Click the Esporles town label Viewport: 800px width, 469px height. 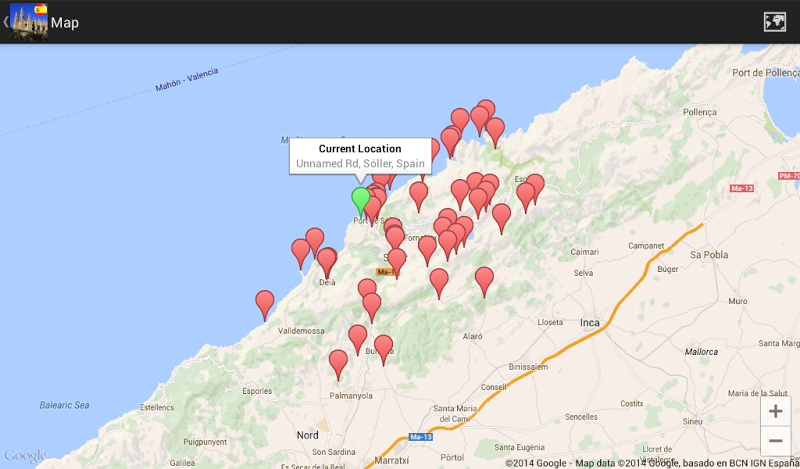tap(257, 391)
